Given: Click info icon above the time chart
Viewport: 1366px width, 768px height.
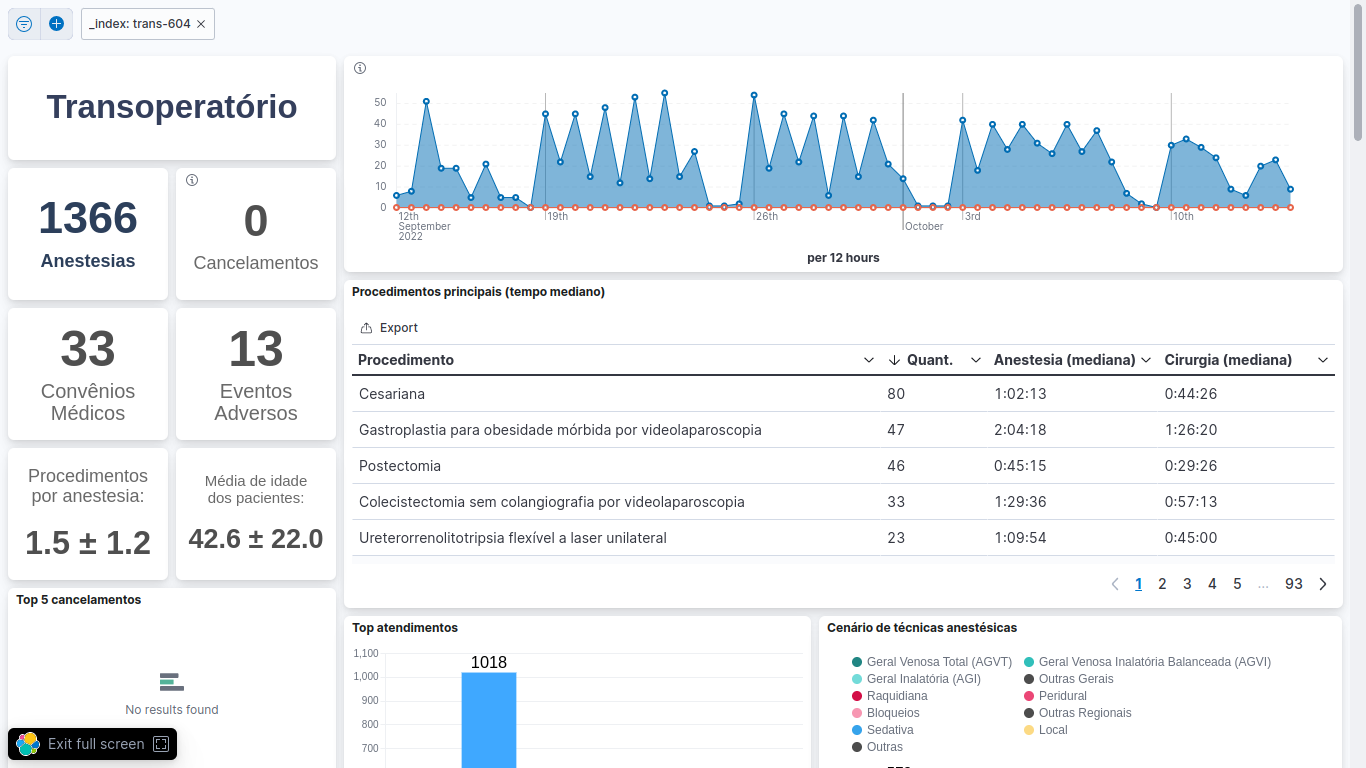Looking at the screenshot, I should click(360, 68).
